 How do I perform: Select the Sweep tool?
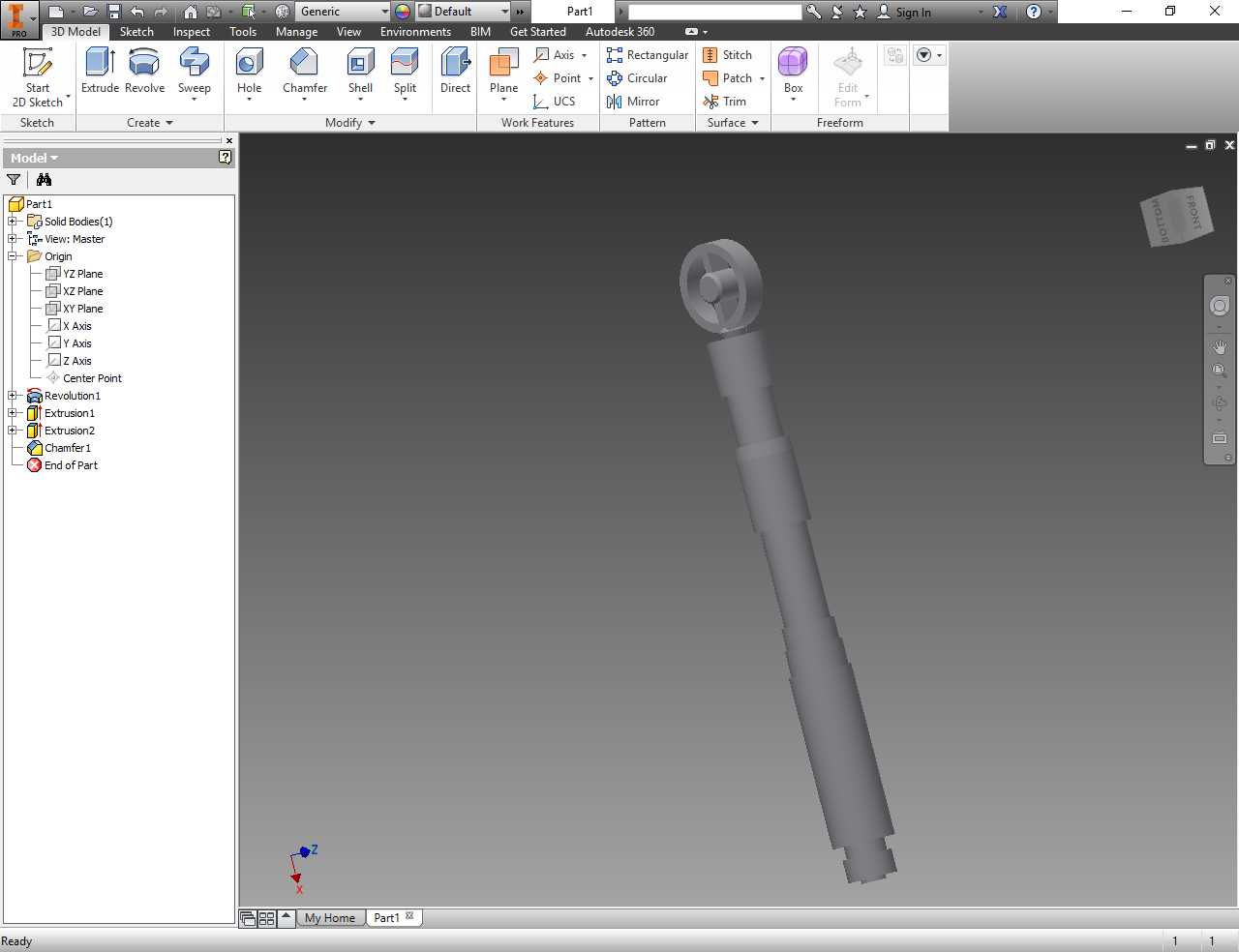click(194, 74)
